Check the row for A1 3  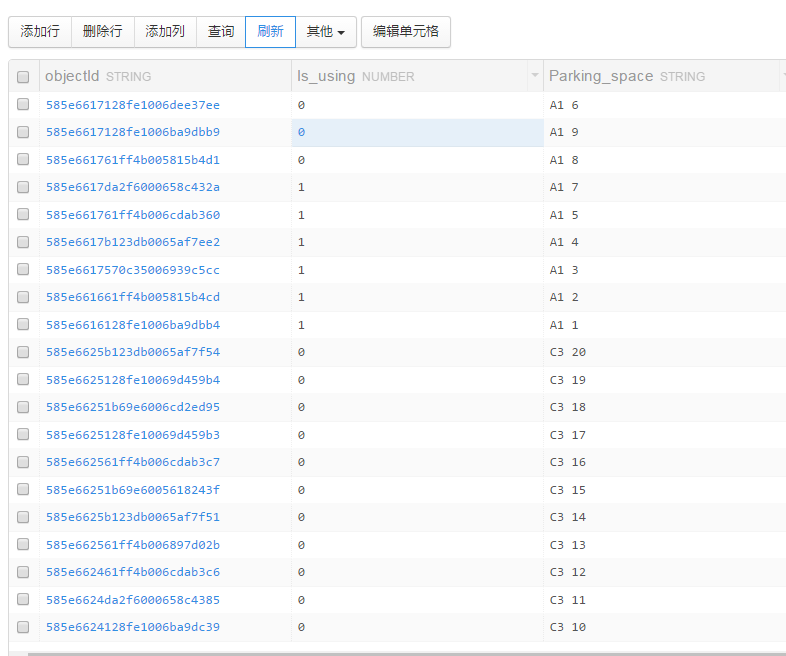tap(23, 270)
